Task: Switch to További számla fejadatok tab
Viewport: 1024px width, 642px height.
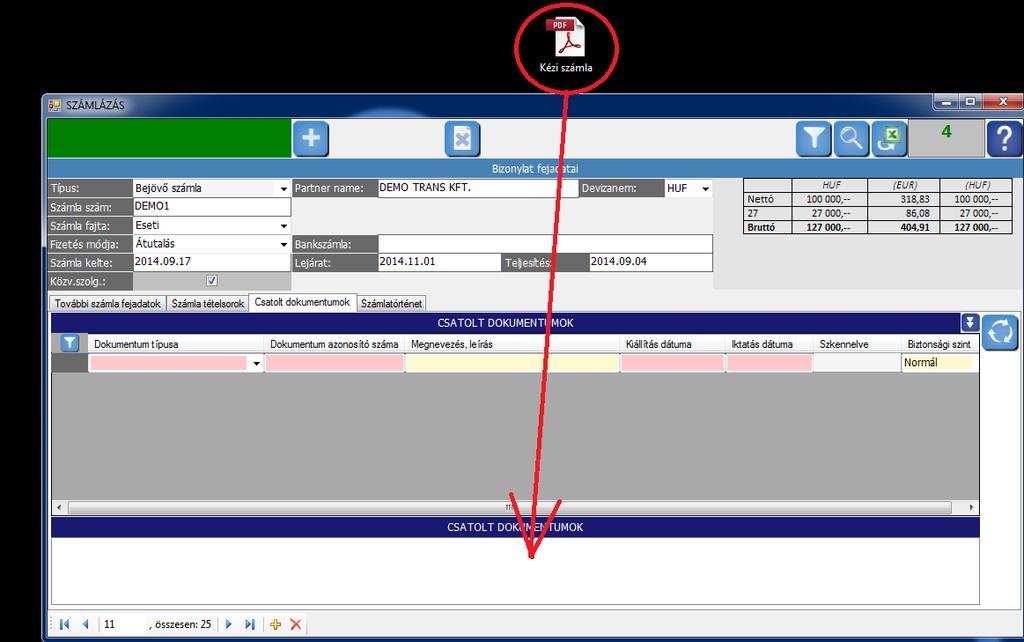Action: pyautogui.click(x=108, y=304)
